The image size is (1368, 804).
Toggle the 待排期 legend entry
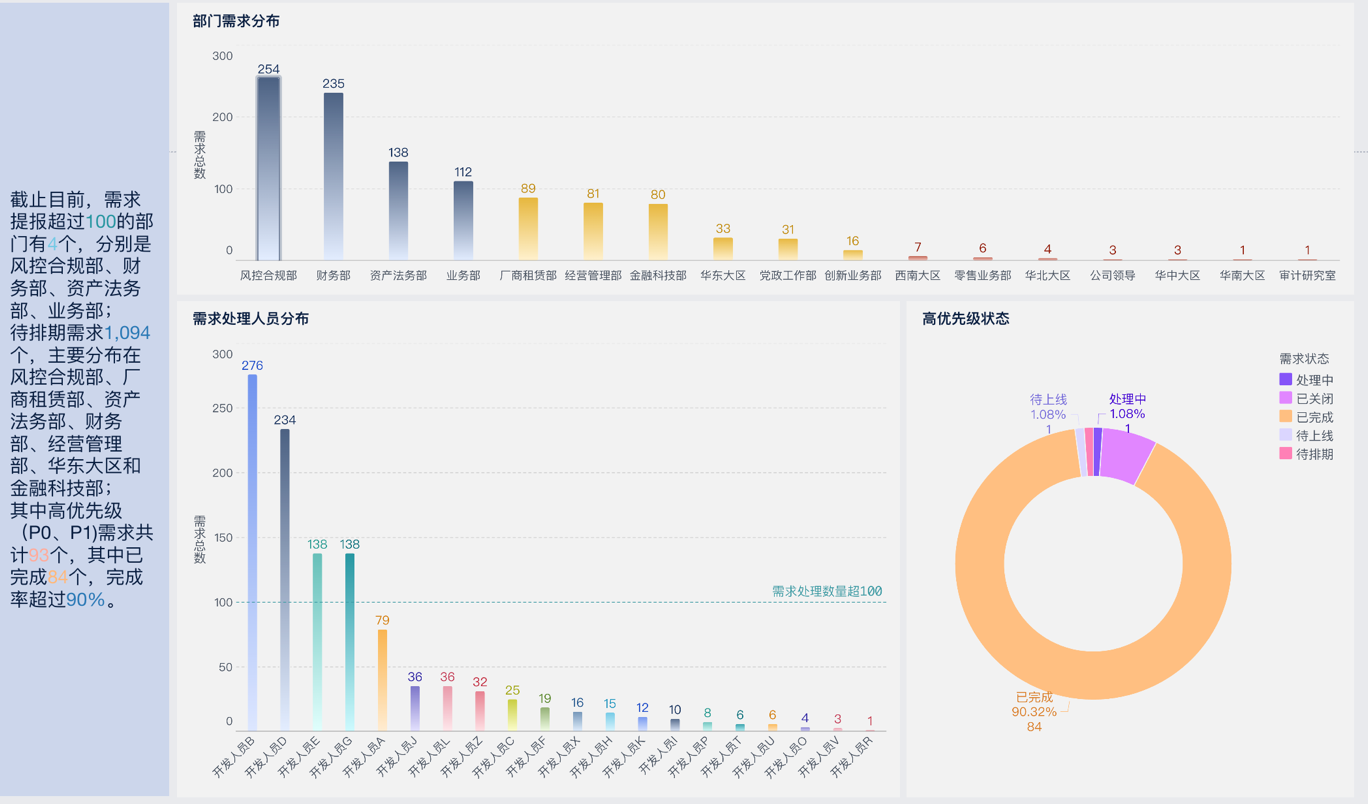[1314, 454]
